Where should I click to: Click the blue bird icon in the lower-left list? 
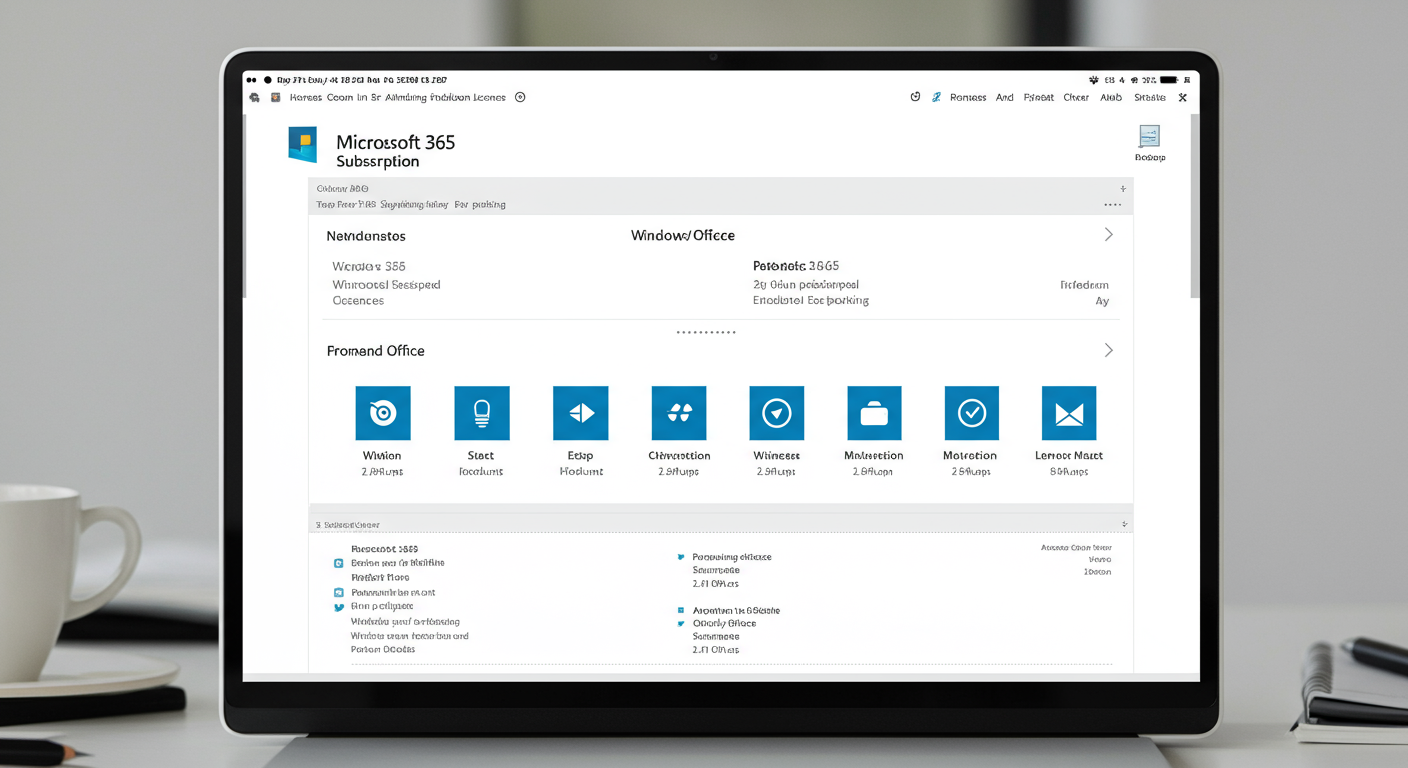point(338,607)
